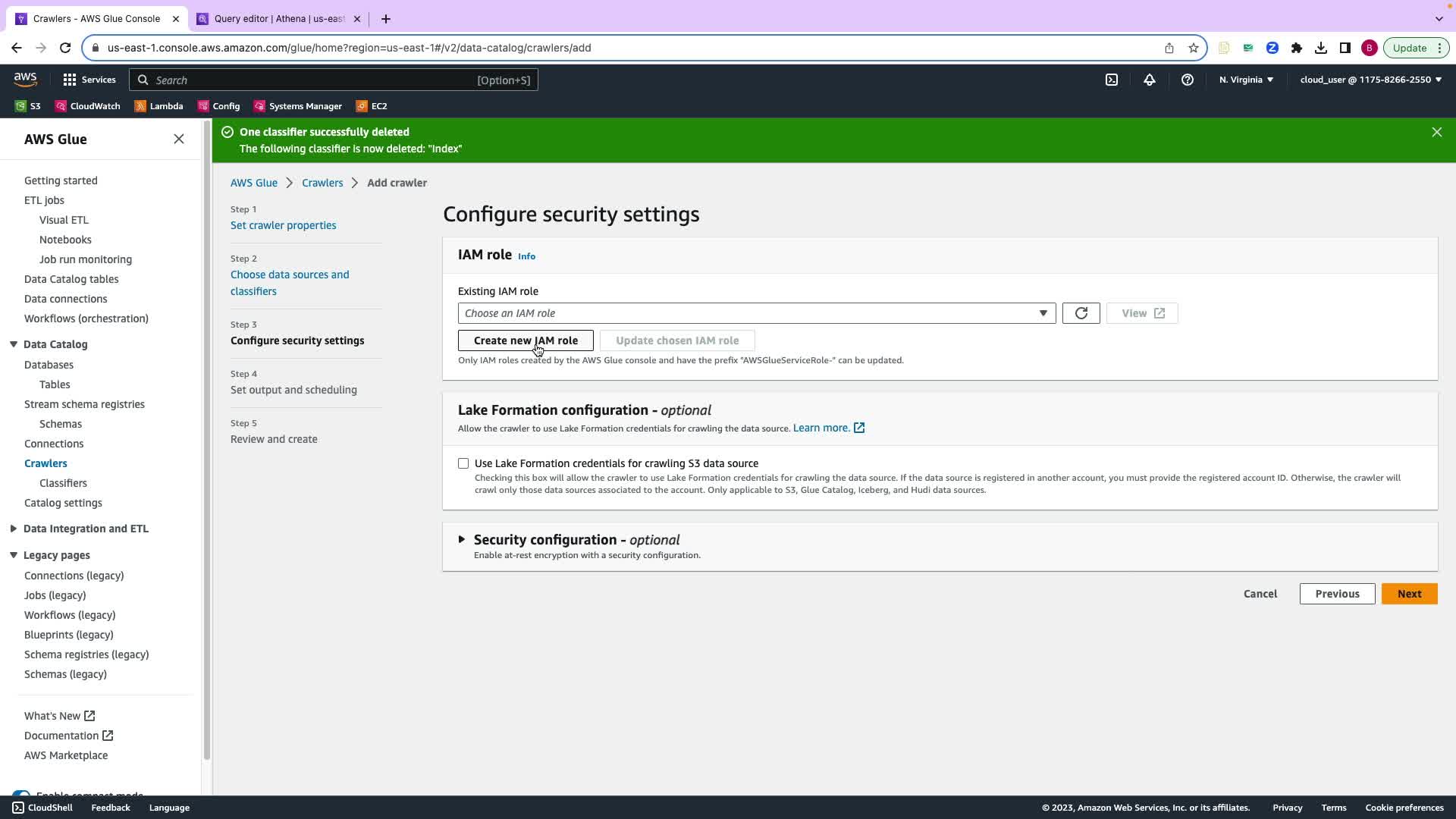The height and width of the screenshot is (819, 1456).
Task: Open the N. Virginia region dropdown
Action: (1246, 80)
